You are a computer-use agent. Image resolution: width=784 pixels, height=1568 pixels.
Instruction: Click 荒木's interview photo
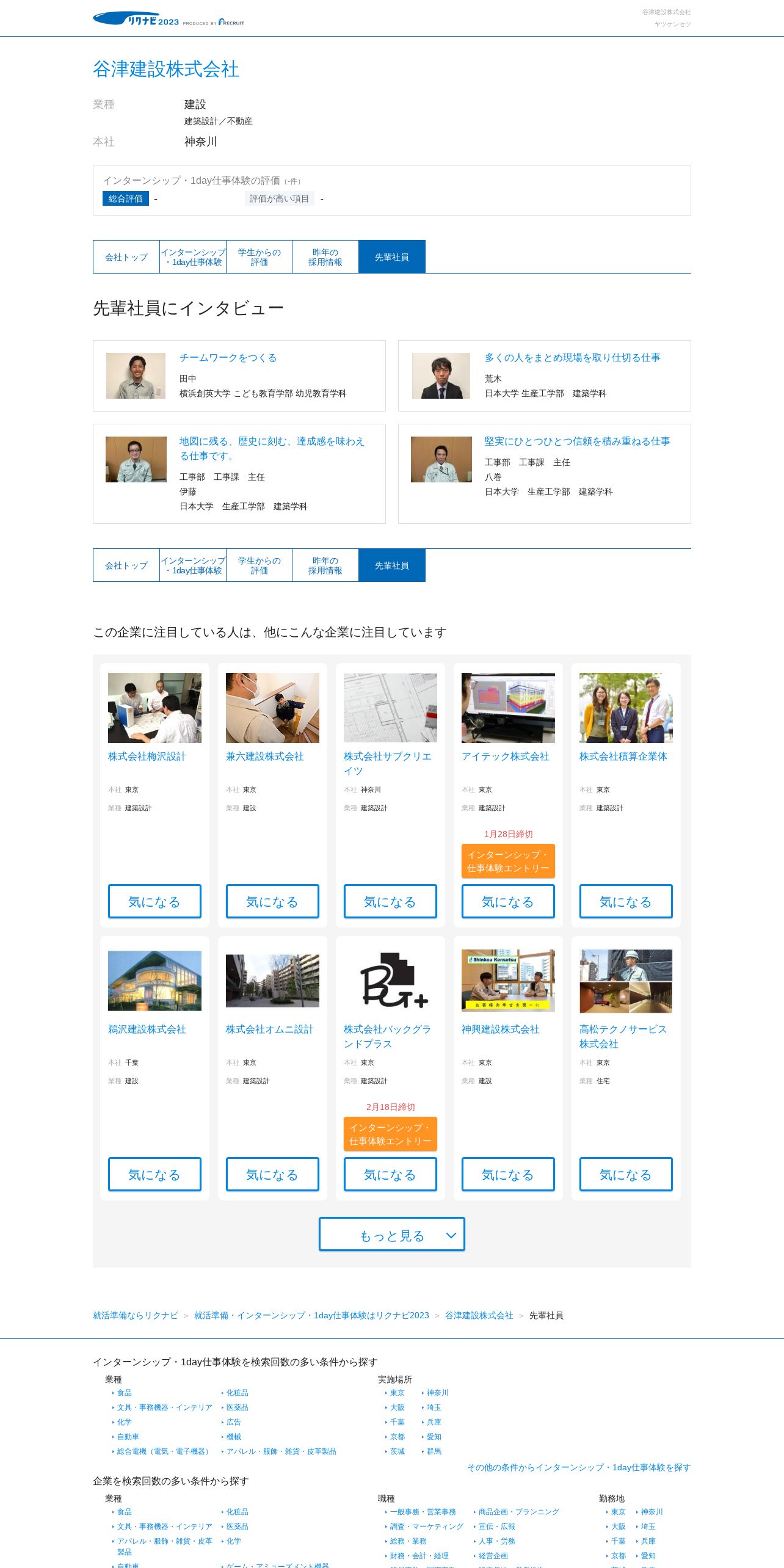(441, 376)
